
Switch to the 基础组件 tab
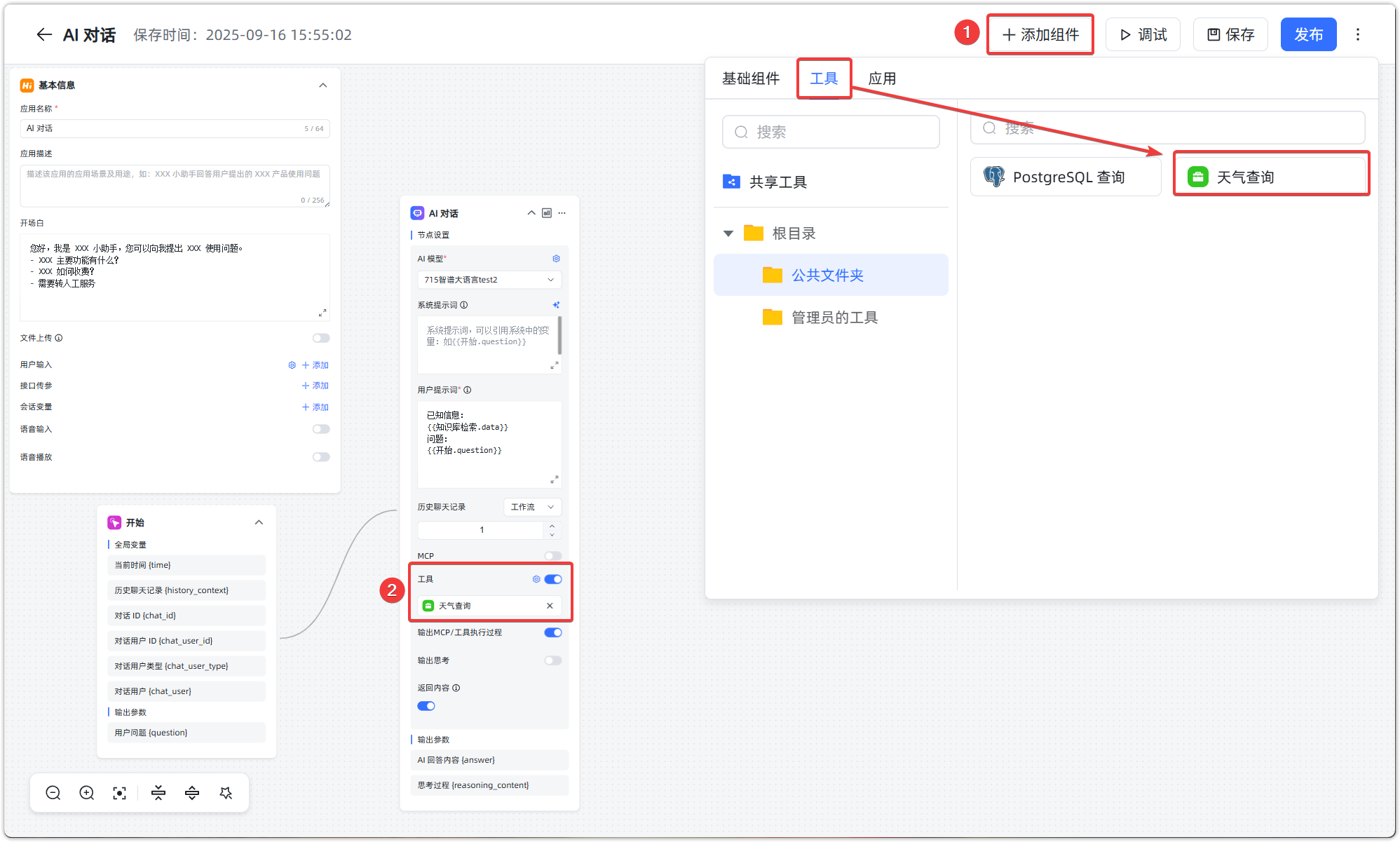[x=751, y=79]
